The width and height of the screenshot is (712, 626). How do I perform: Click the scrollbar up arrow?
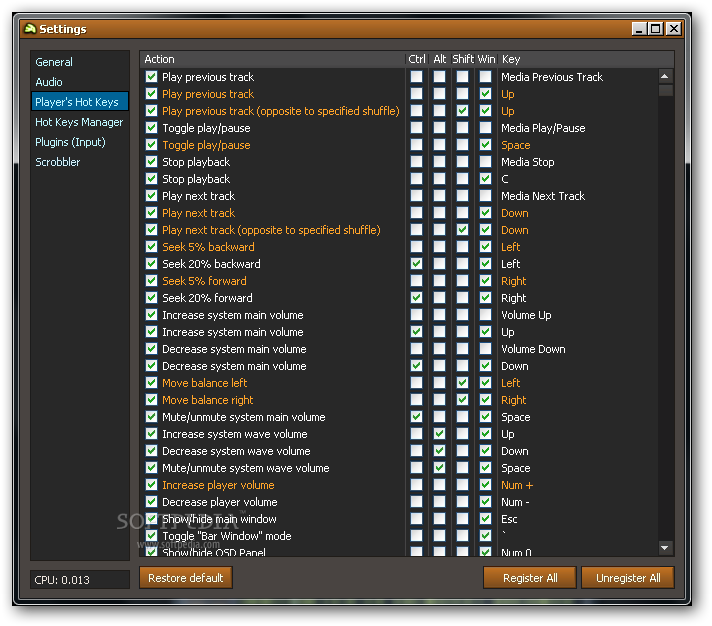click(x=665, y=76)
